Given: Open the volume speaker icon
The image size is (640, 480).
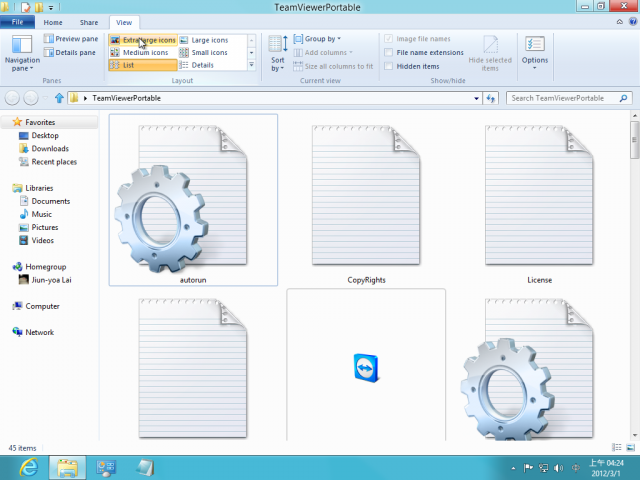Looking at the screenshot, I should [558, 468].
